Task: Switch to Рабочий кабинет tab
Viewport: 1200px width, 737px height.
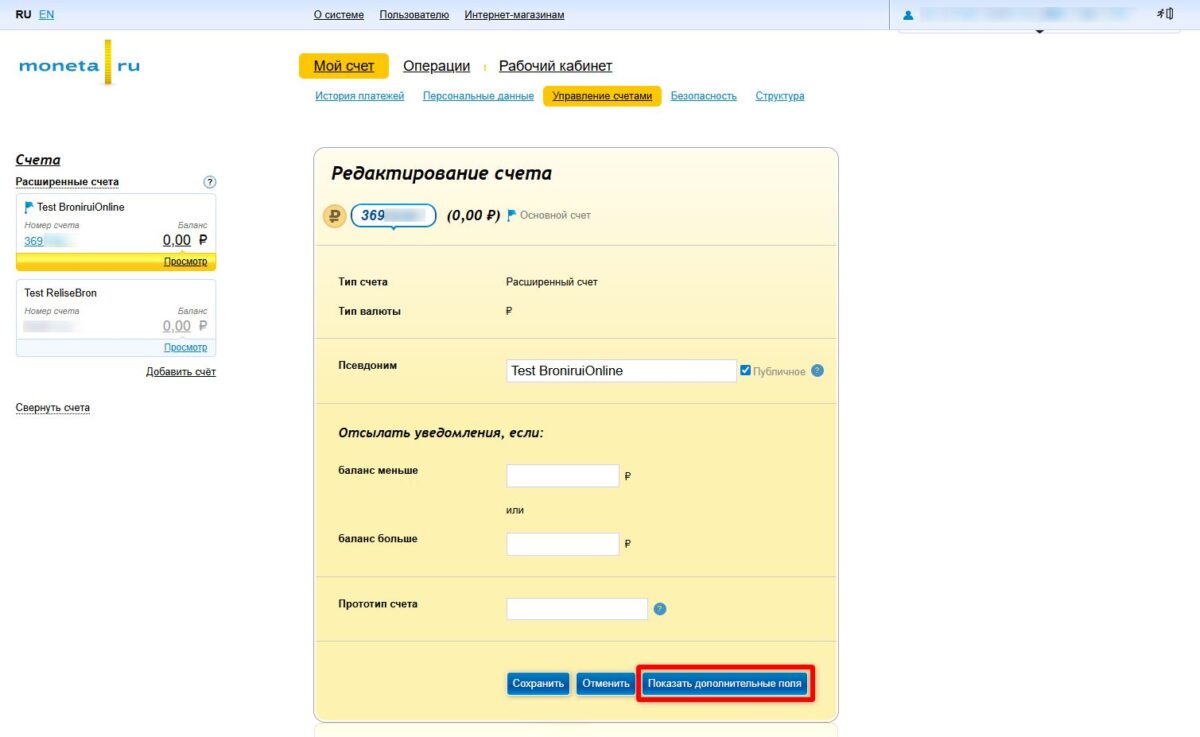Action: [x=555, y=66]
